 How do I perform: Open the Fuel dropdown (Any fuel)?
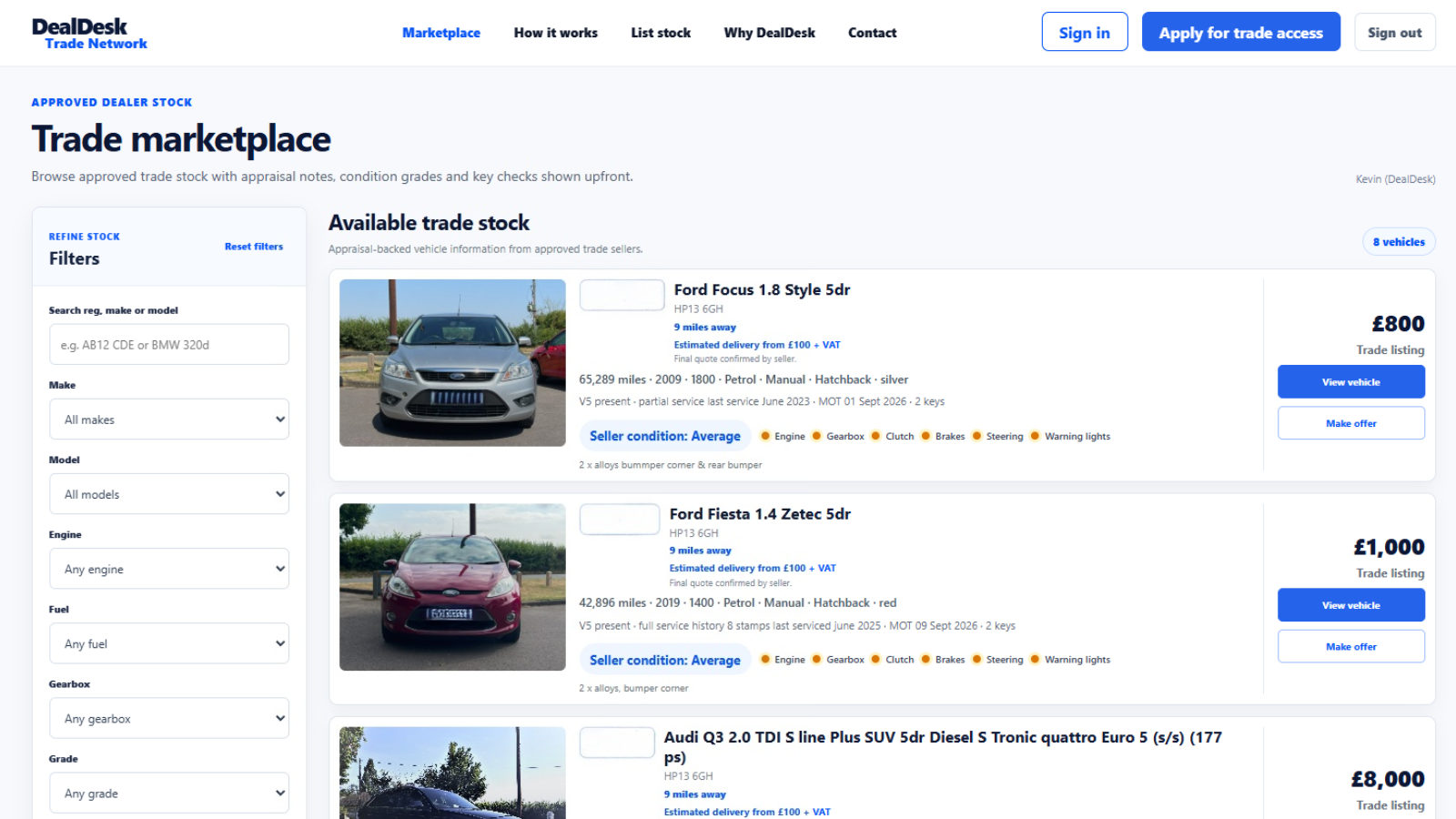pos(169,643)
